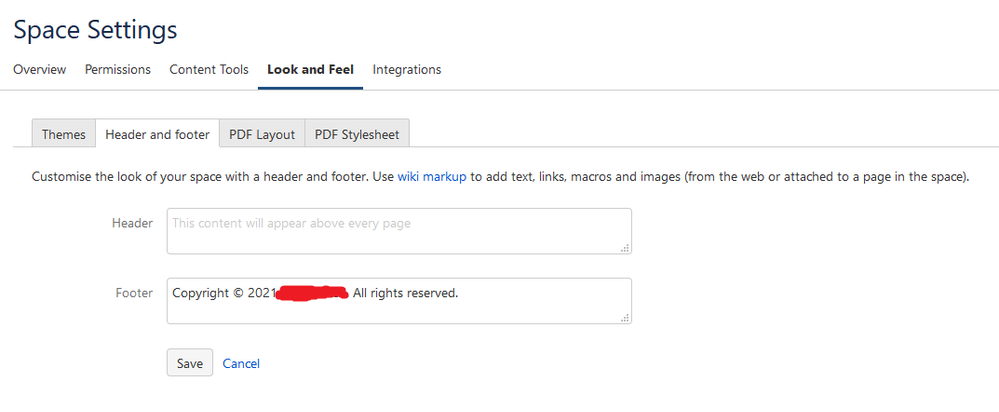The width and height of the screenshot is (999, 412).
Task: Grab the Header text area resize handle
Action: [625, 248]
